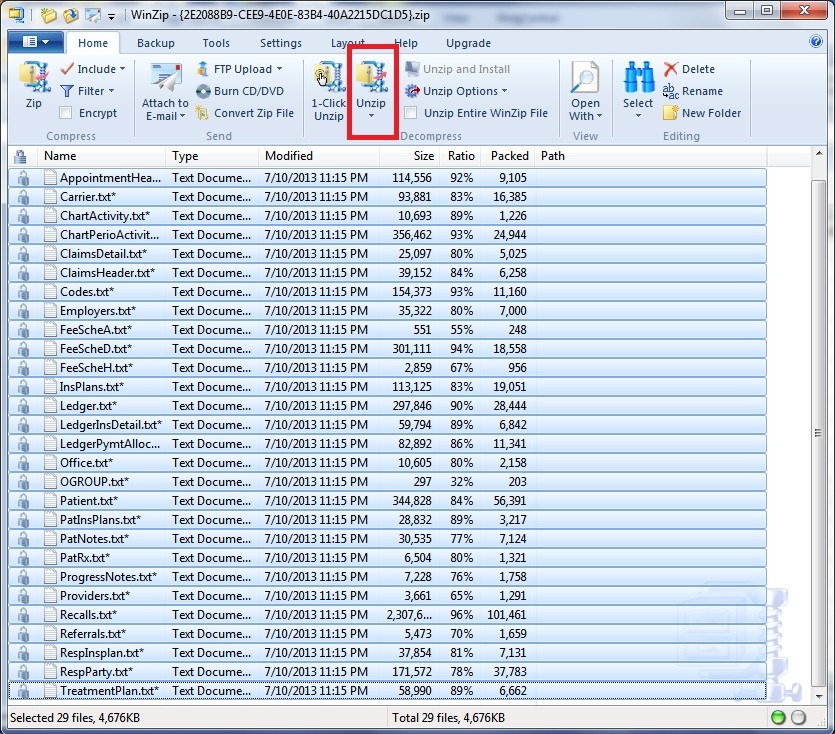835x734 pixels.
Task: Click the Include checkmark icon
Action: pos(67,69)
